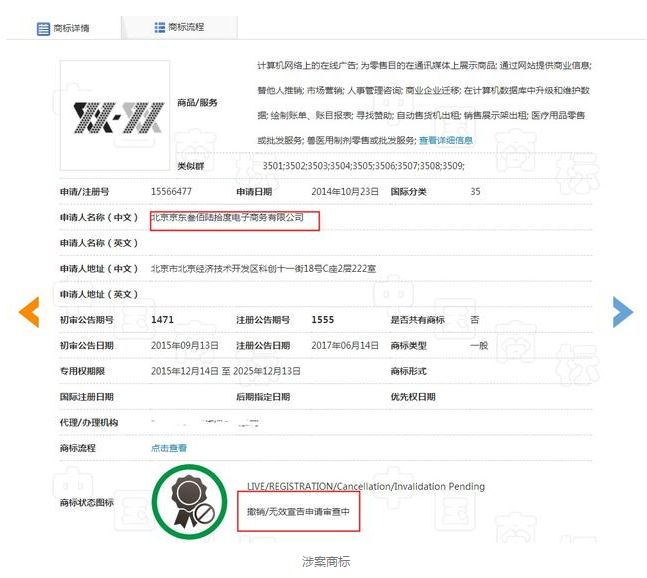Screen dimensions: 647x578
Task: Click the 专用权期限 label
Action: pos(82,371)
